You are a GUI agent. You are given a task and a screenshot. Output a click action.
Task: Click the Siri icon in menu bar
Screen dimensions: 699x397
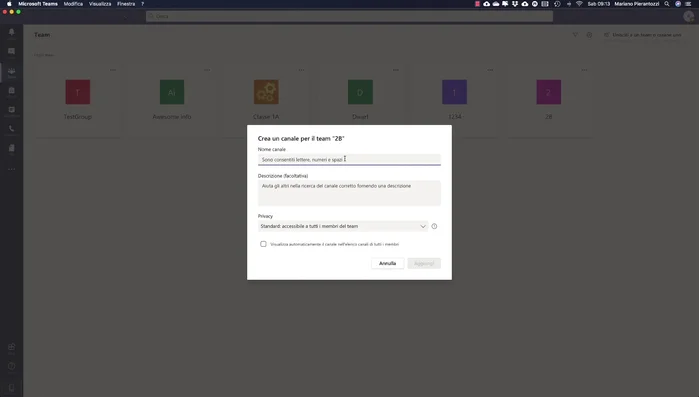pos(678,4)
